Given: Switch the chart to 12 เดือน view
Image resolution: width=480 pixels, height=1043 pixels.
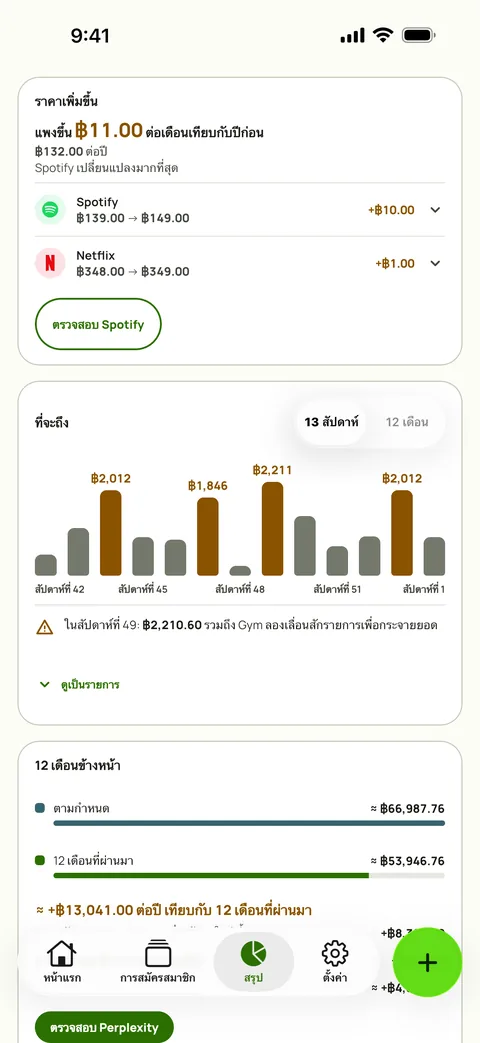Looking at the screenshot, I should [x=407, y=422].
